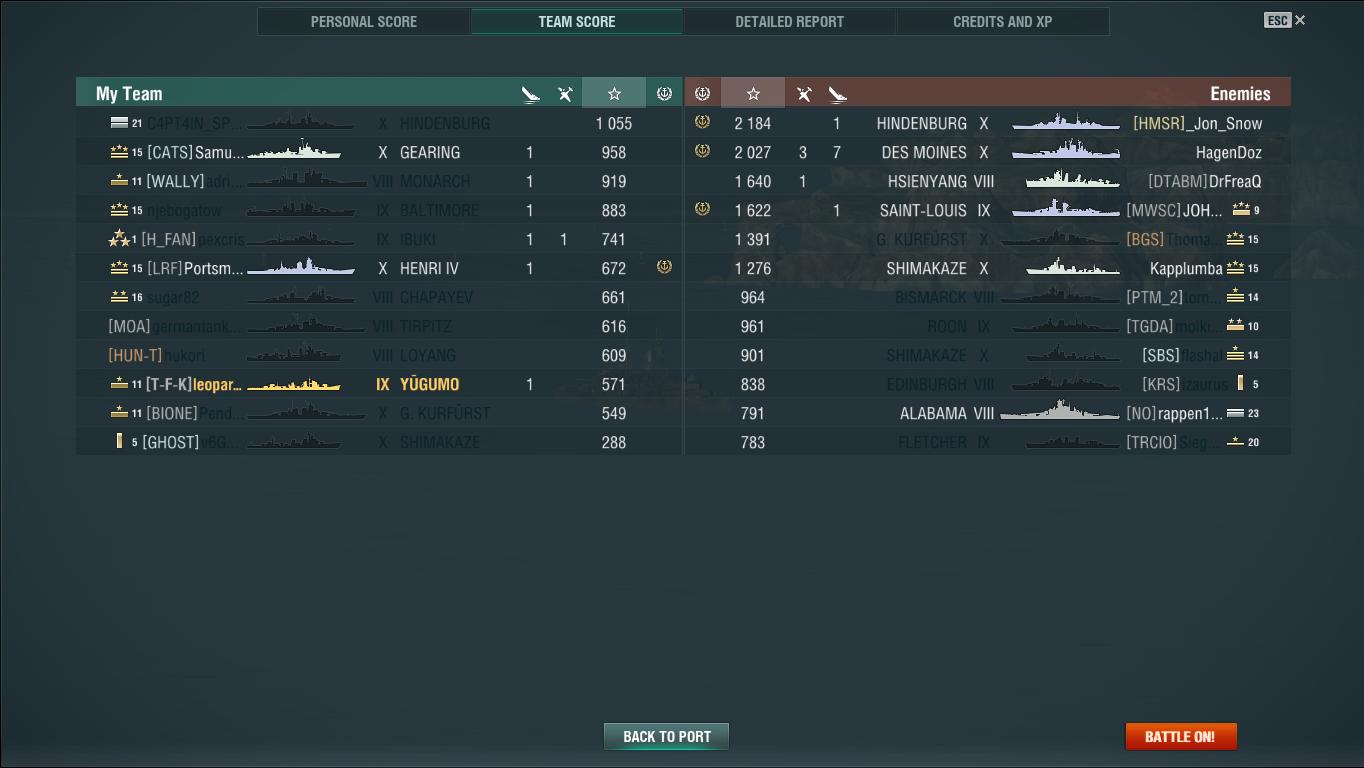Viewport: 1364px width, 768px height.
Task: Click Back to Port button
Action: 666,736
